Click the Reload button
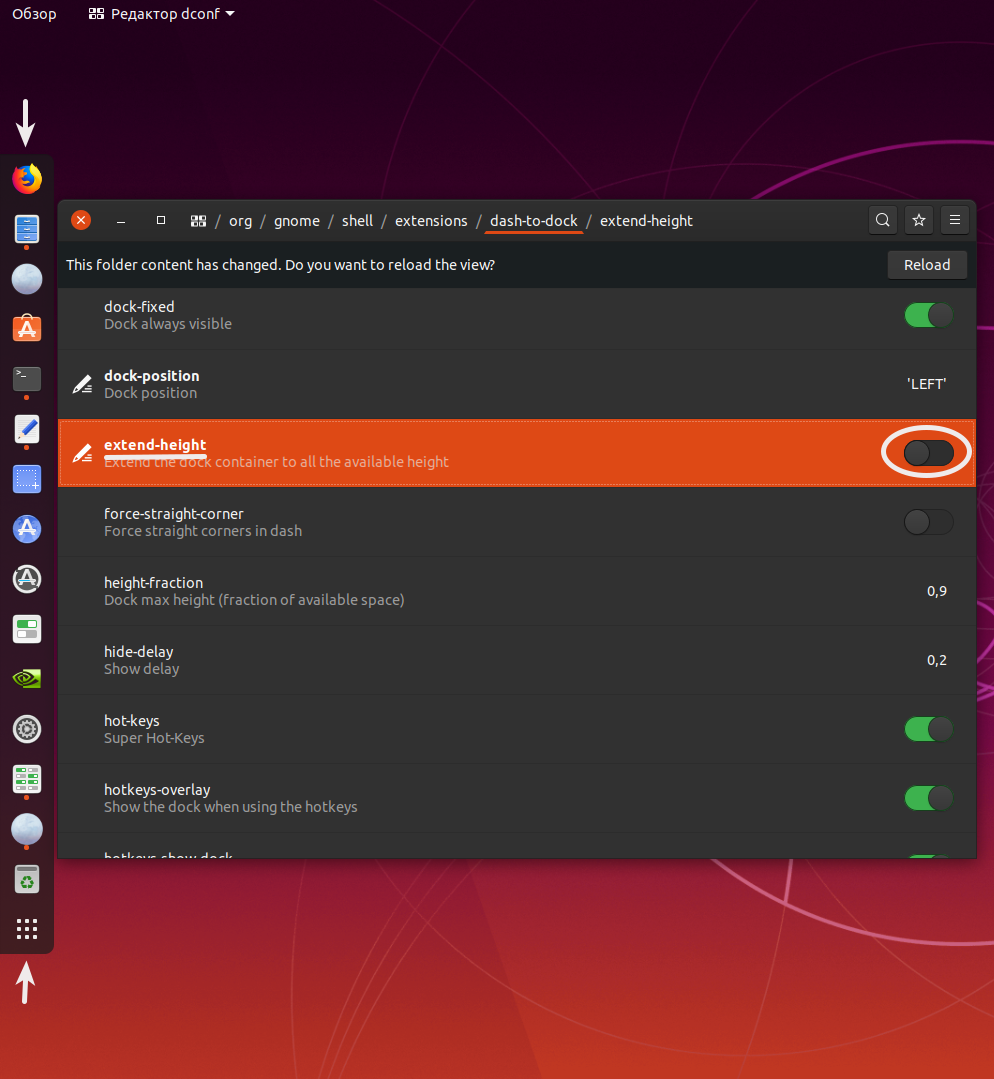This screenshot has width=994, height=1079. 927,265
